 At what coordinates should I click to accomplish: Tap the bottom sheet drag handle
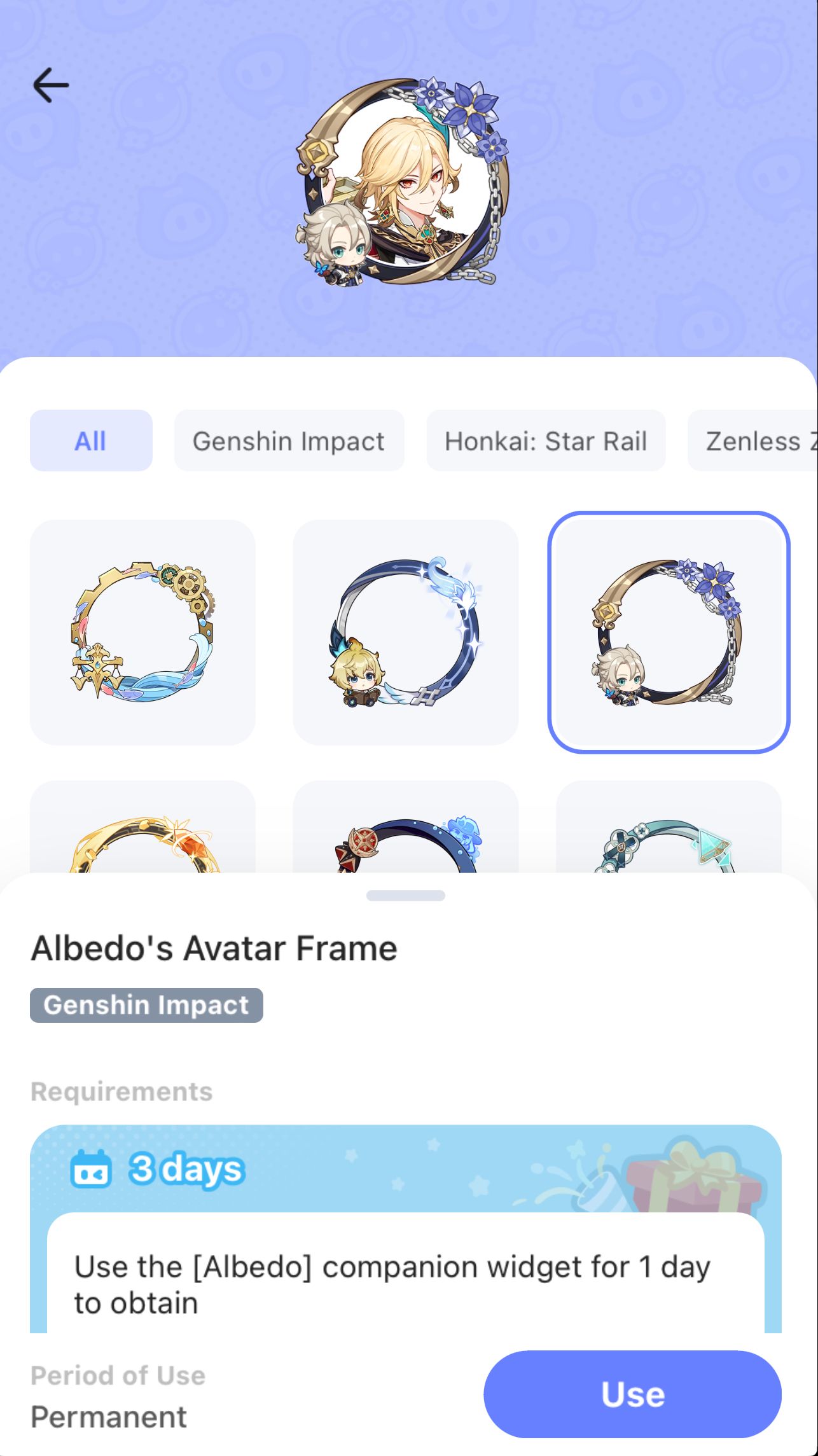406,896
